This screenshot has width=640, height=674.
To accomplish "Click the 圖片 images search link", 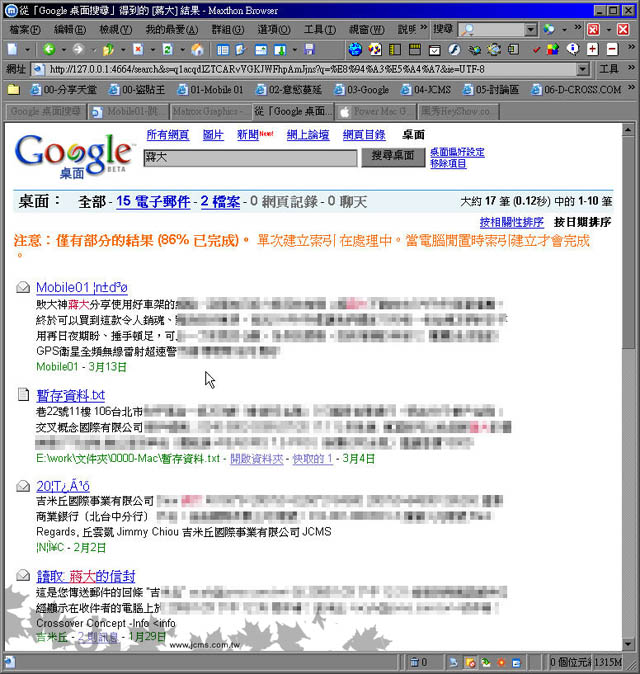I will [213, 135].
